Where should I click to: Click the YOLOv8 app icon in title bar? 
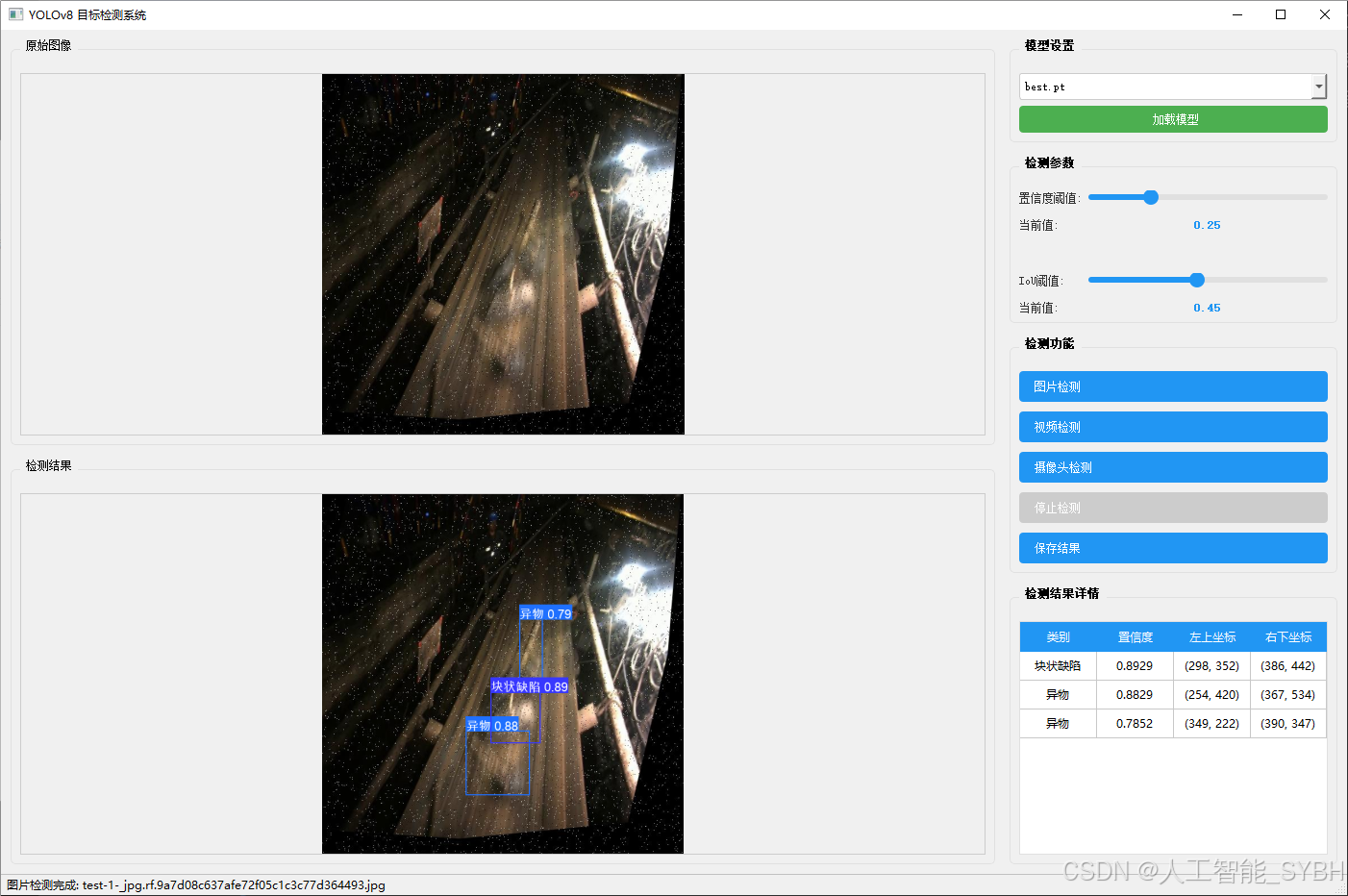(x=15, y=14)
